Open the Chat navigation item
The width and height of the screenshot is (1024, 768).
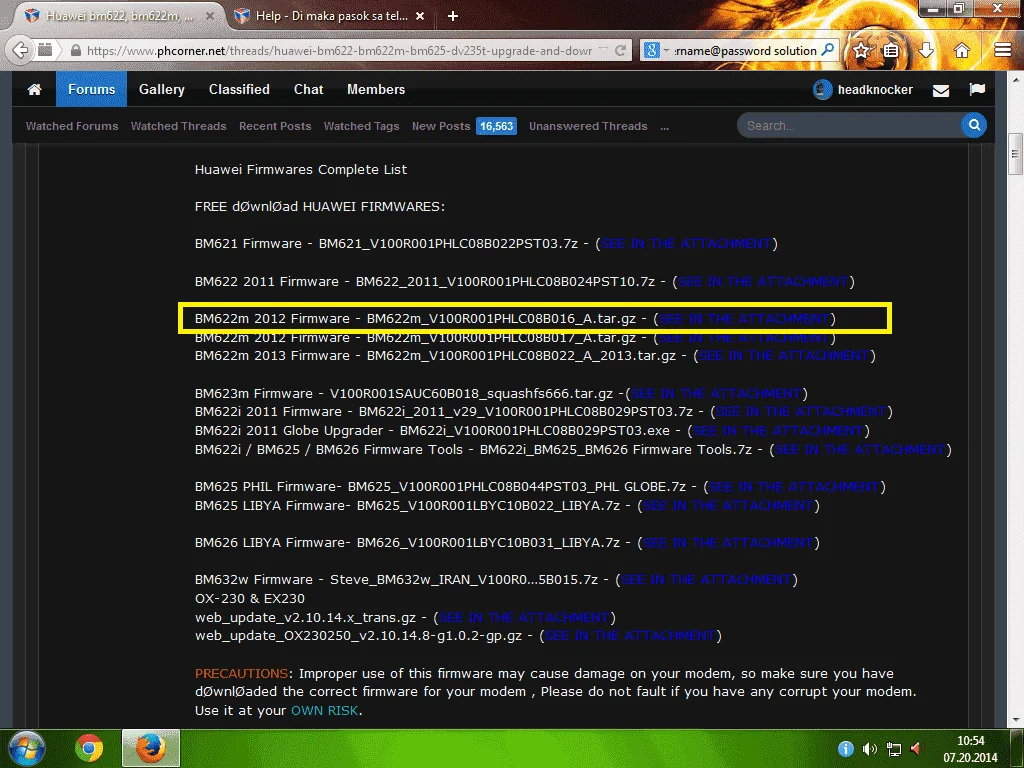pyautogui.click(x=308, y=89)
